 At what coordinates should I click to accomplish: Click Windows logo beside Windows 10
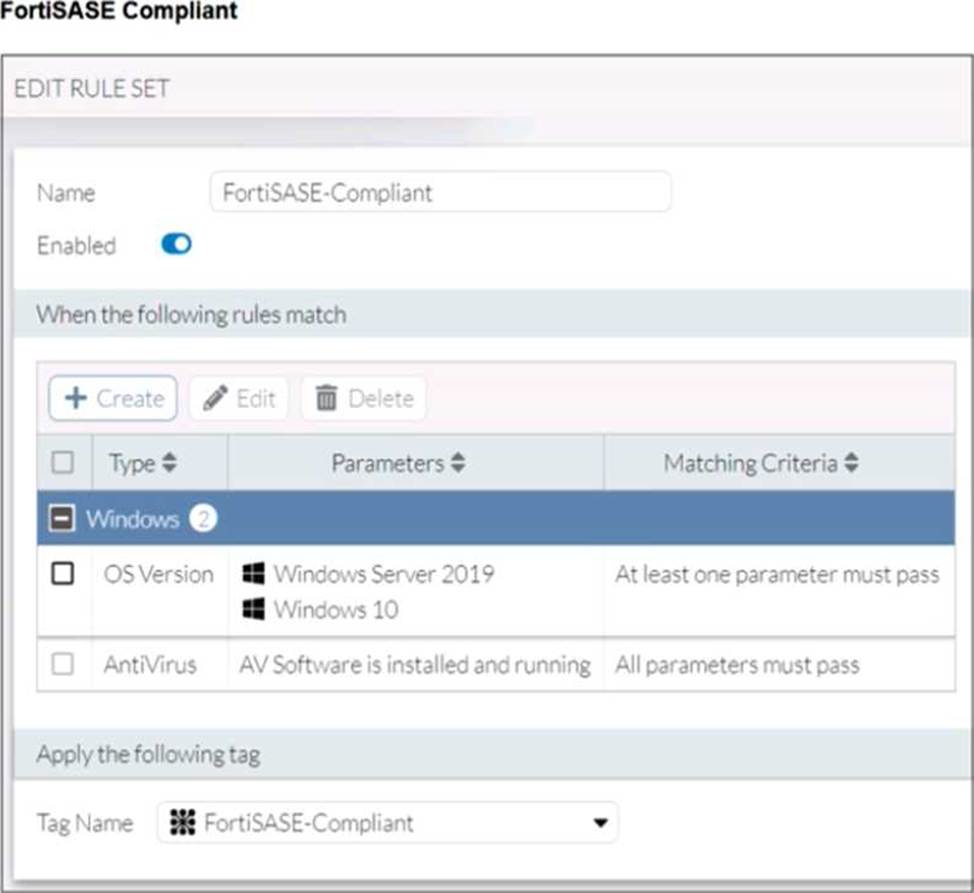(x=254, y=609)
